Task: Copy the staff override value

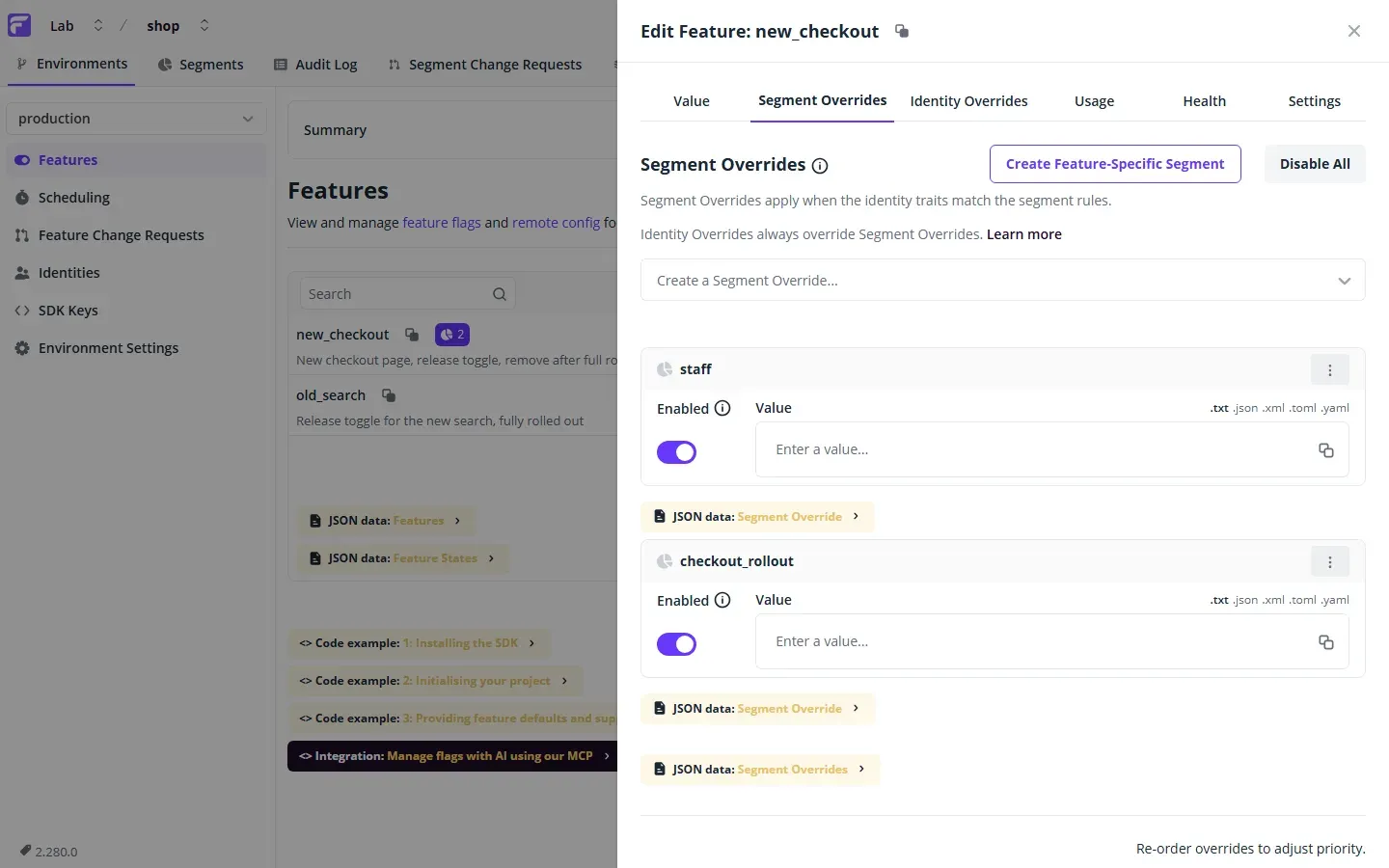Action: pos(1326,450)
